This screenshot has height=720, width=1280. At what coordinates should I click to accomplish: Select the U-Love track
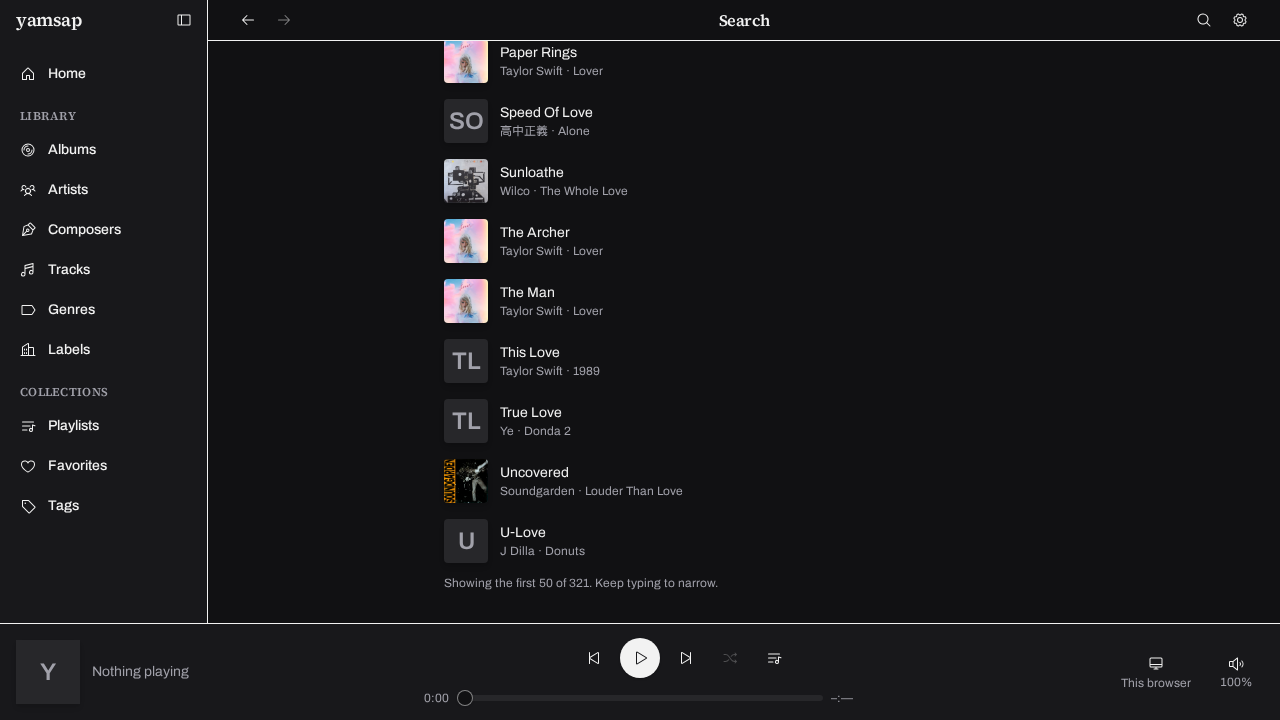click(x=744, y=541)
